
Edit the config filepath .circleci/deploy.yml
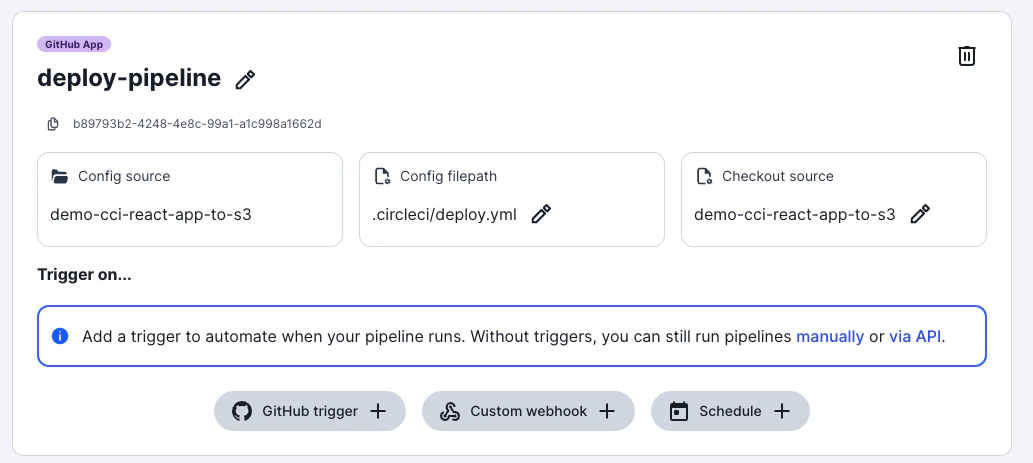tap(541, 214)
